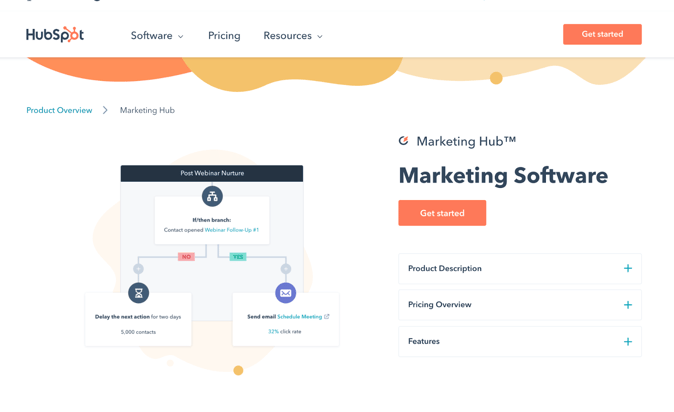The height and width of the screenshot is (412, 674).
Task: Open the Webinar Follow-Up #1 link
Action: [232, 230]
